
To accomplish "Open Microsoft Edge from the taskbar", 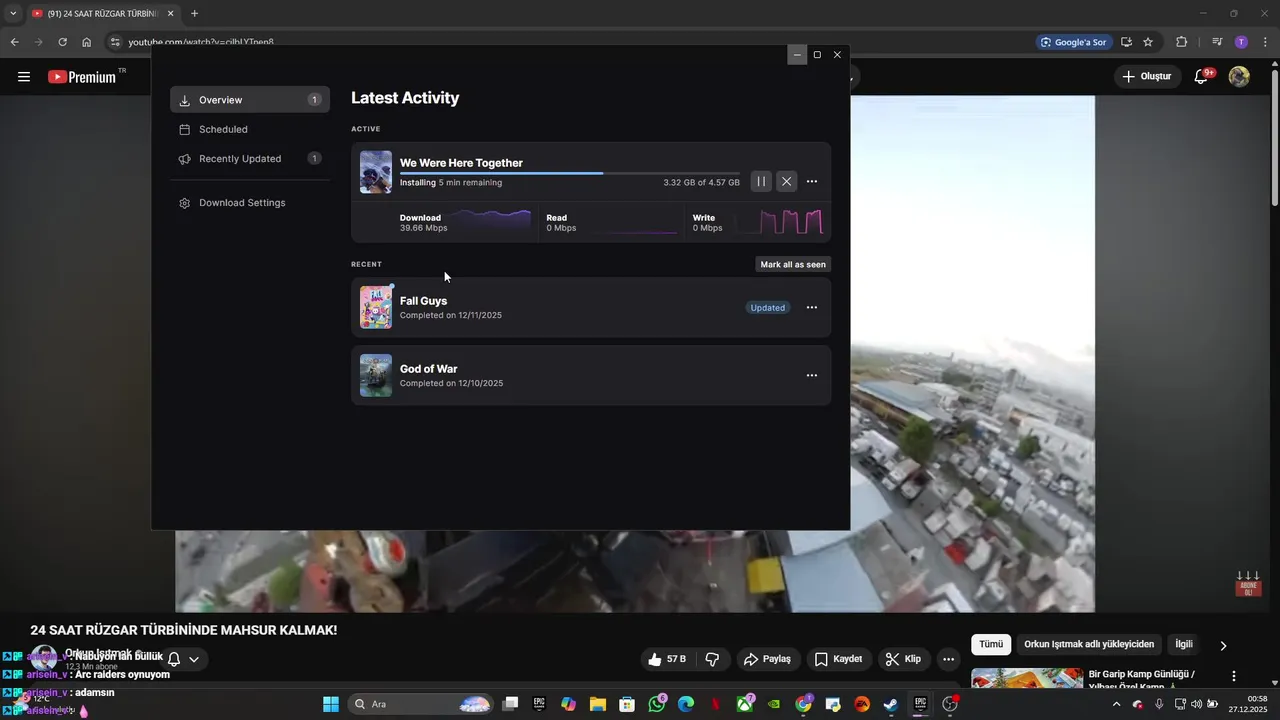I will [x=686, y=704].
